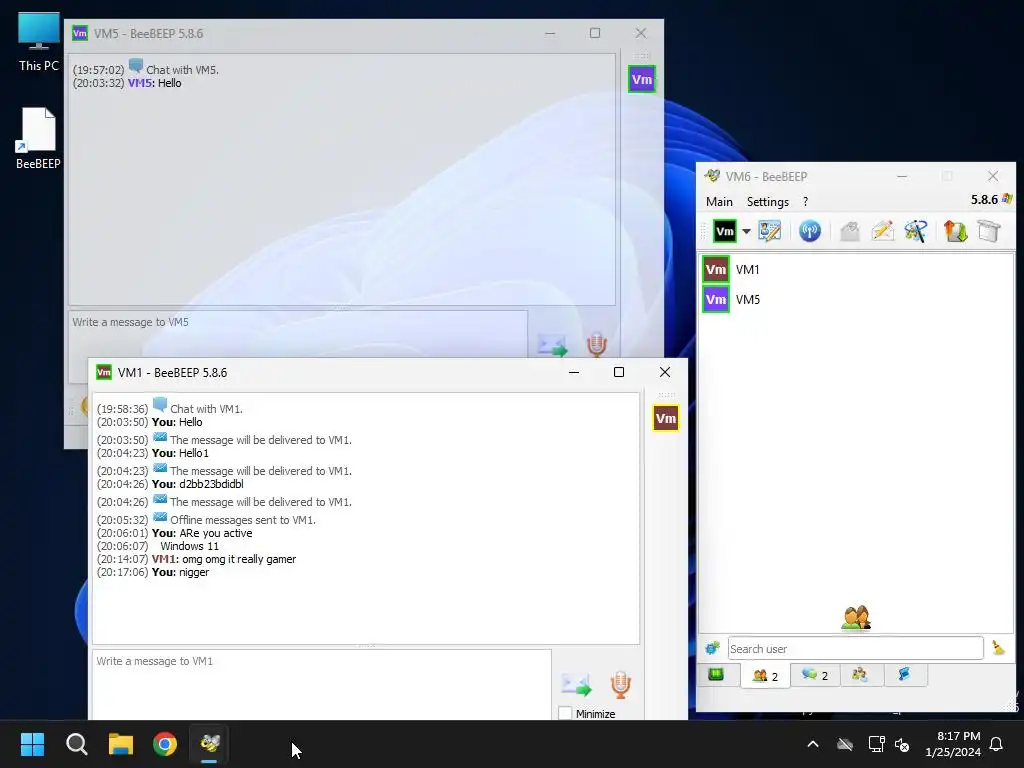Click the cloud icon in the system tray

click(845, 744)
